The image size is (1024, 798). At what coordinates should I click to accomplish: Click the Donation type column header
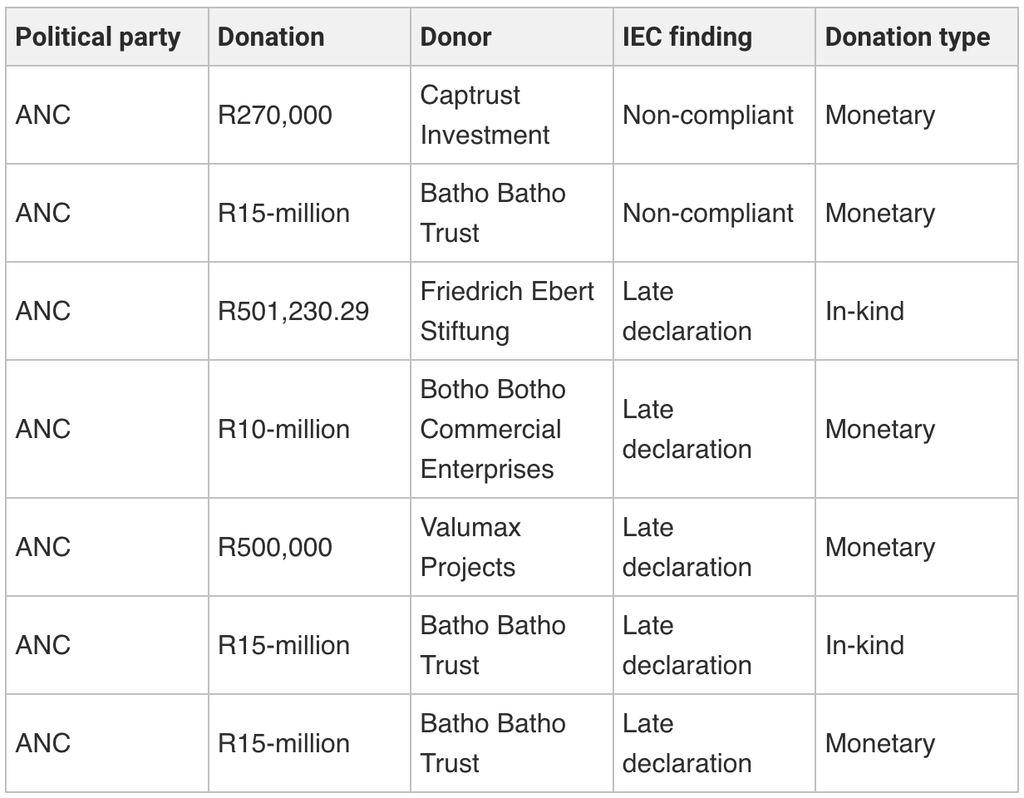tap(917, 37)
